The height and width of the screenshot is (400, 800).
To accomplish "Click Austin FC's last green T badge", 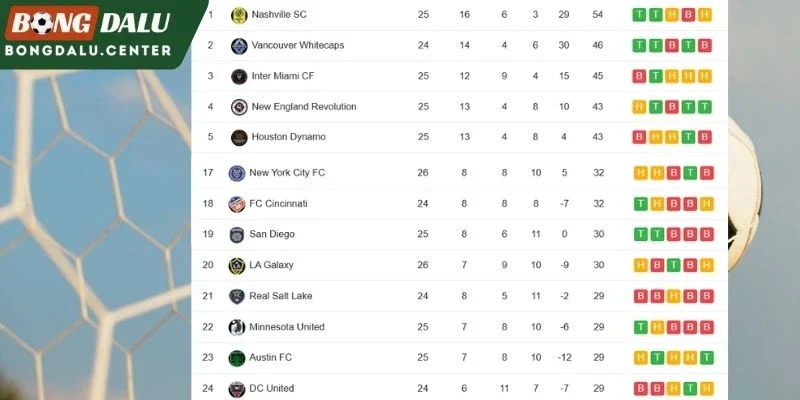I will tap(707, 358).
